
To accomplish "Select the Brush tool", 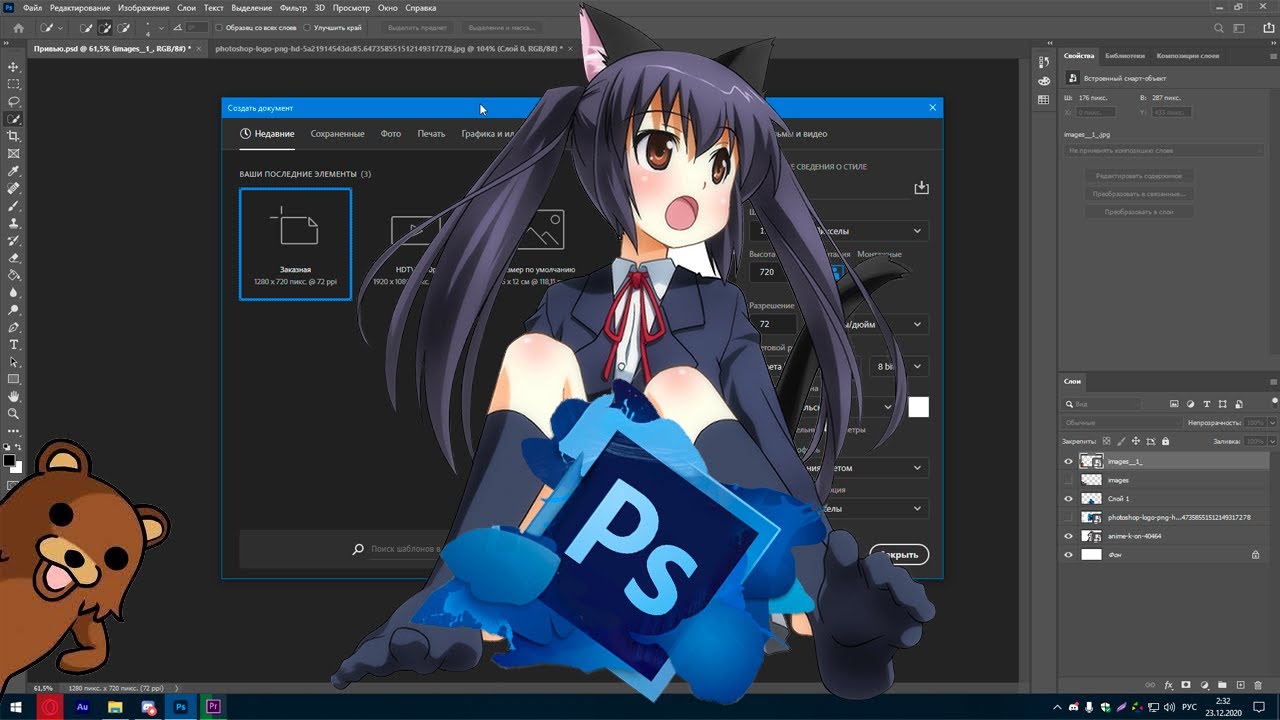I will point(14,206).
